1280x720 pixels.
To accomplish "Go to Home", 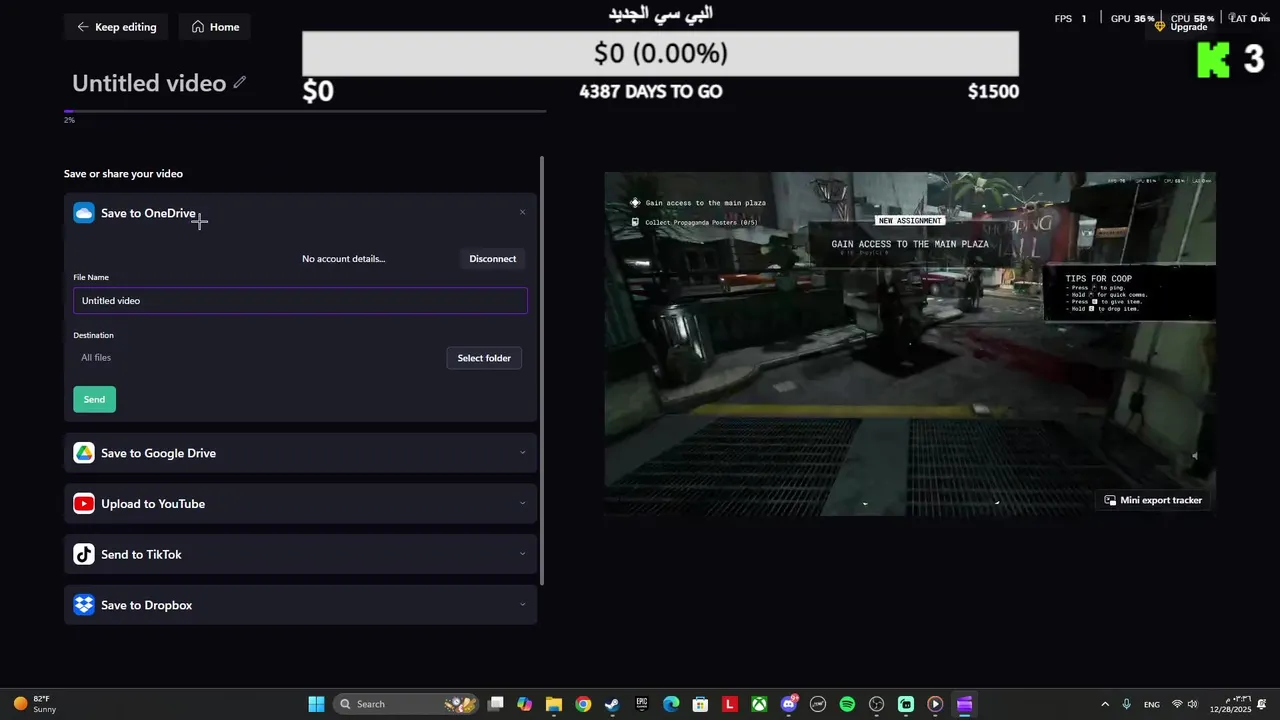I will click(x=215, y=27).
